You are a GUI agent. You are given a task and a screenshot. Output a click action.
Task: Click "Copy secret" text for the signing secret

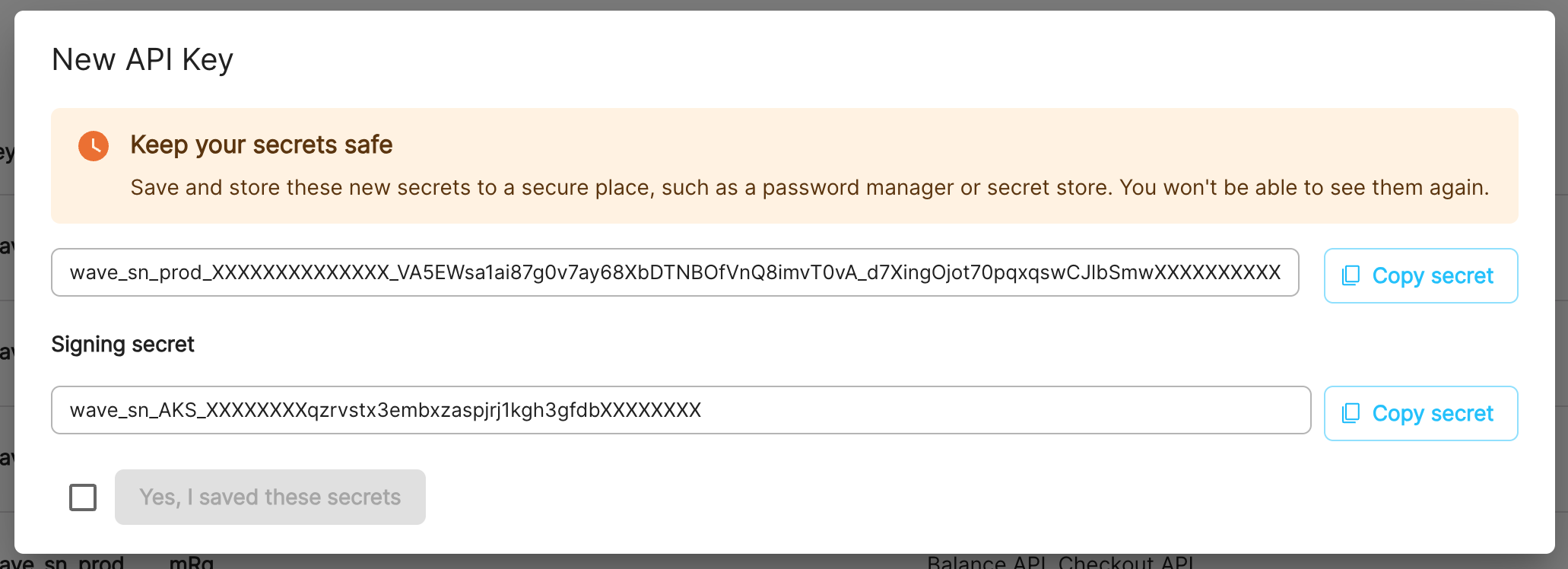[1433, 413]
